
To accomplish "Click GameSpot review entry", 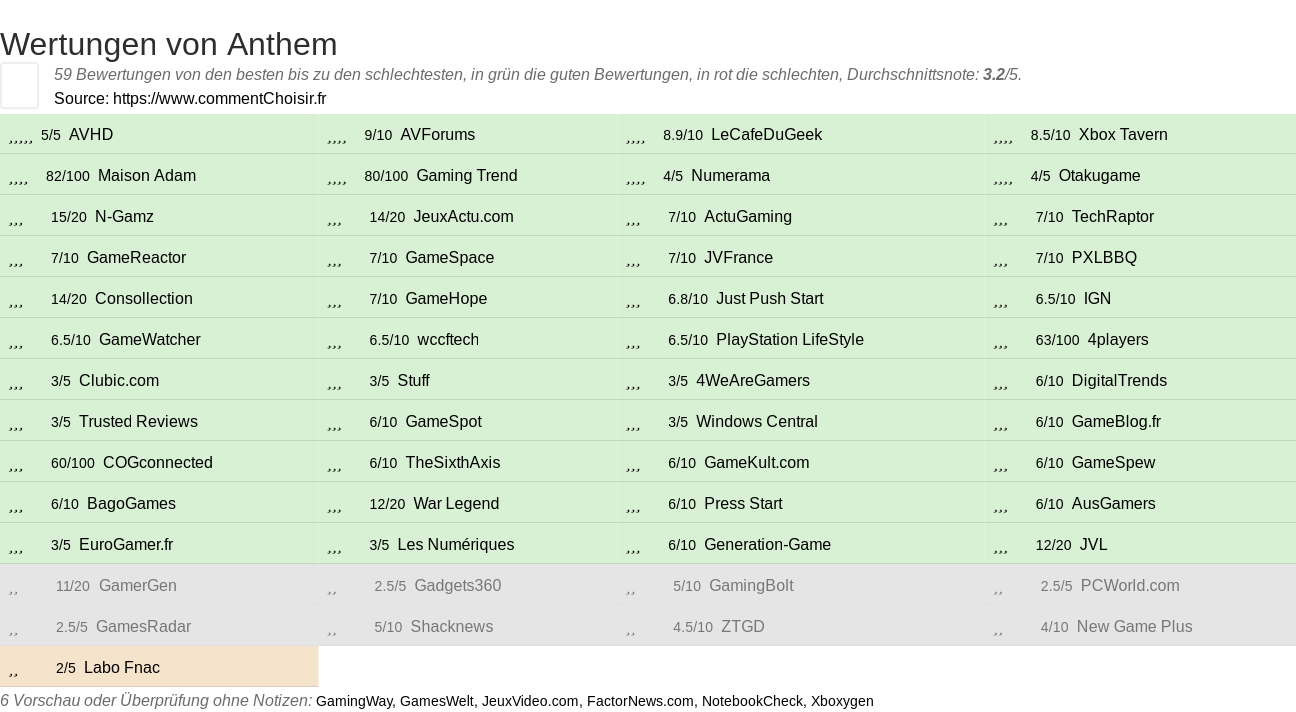I will pyautogui.click(x=444, y=422).
